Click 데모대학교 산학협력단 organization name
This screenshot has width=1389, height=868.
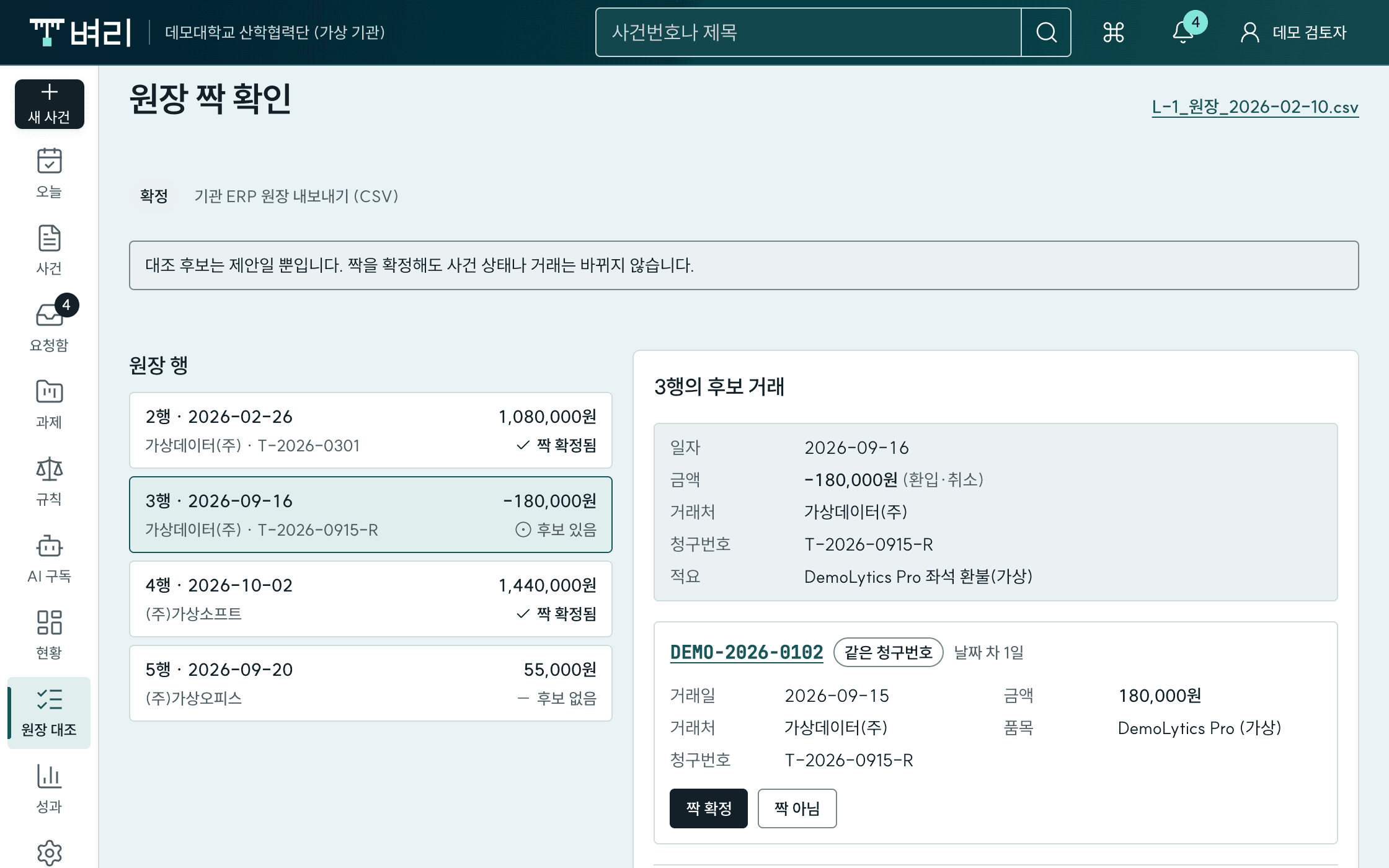[x=275, y=32]
